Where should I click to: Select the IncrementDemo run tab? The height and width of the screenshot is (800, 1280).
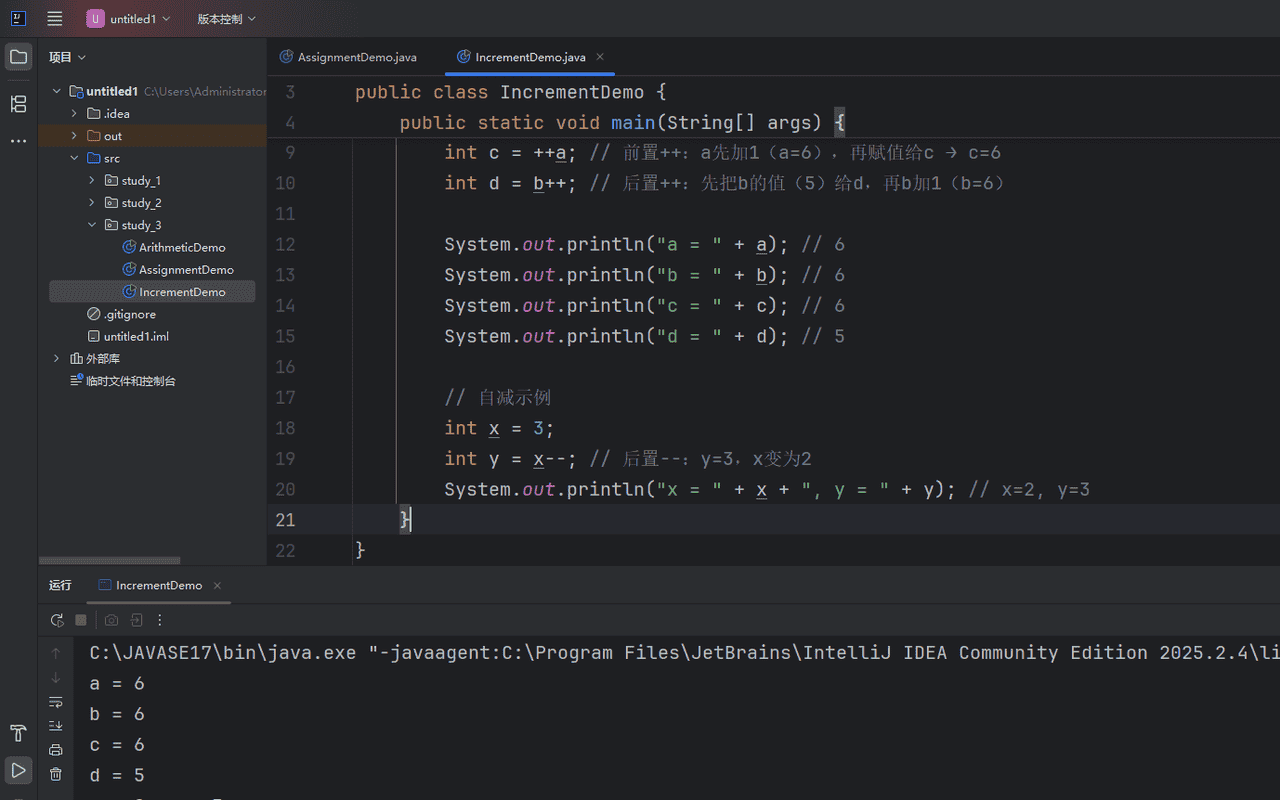[157, 585]
